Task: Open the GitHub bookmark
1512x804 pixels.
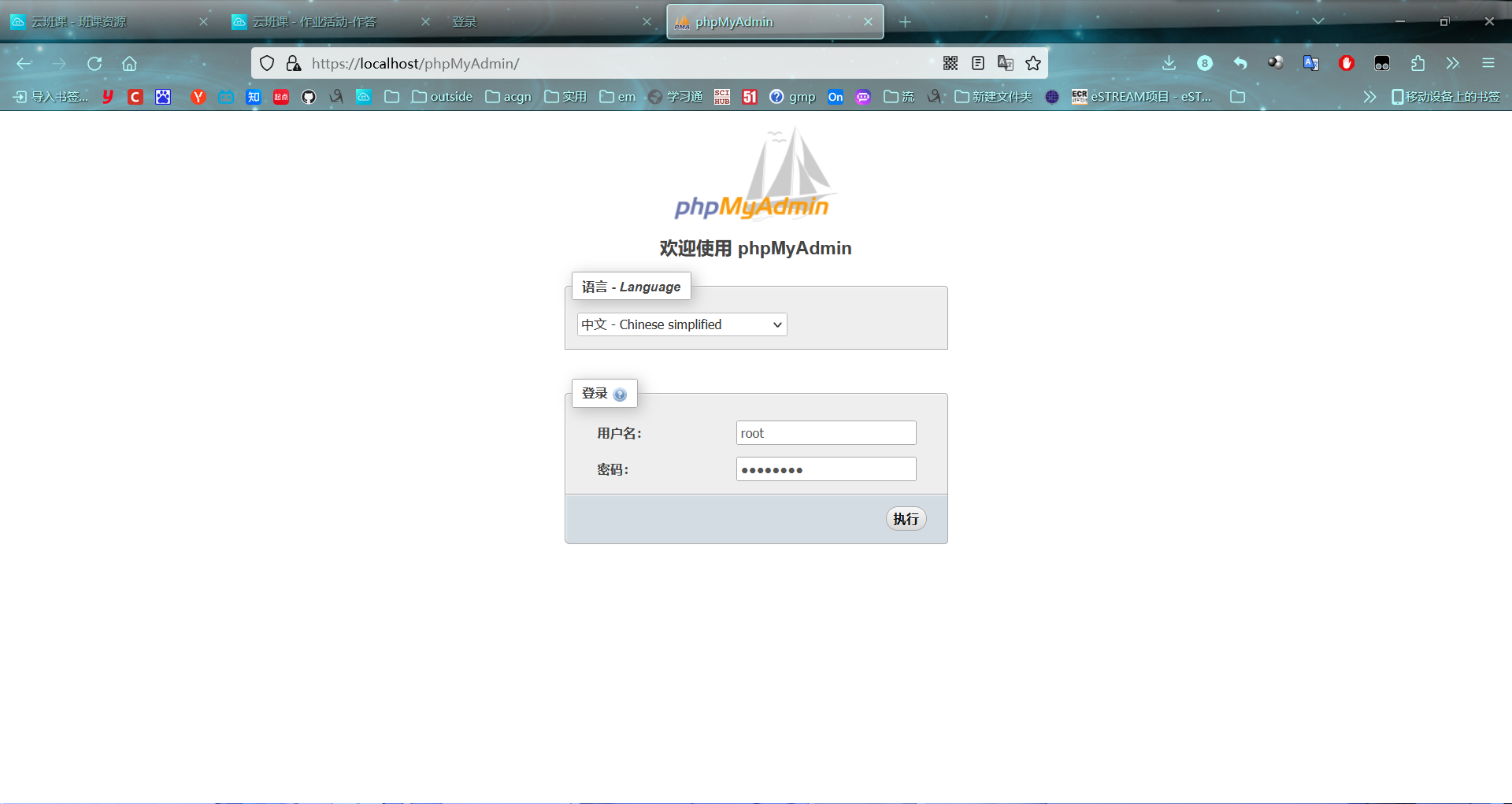Action: point(309,97)
